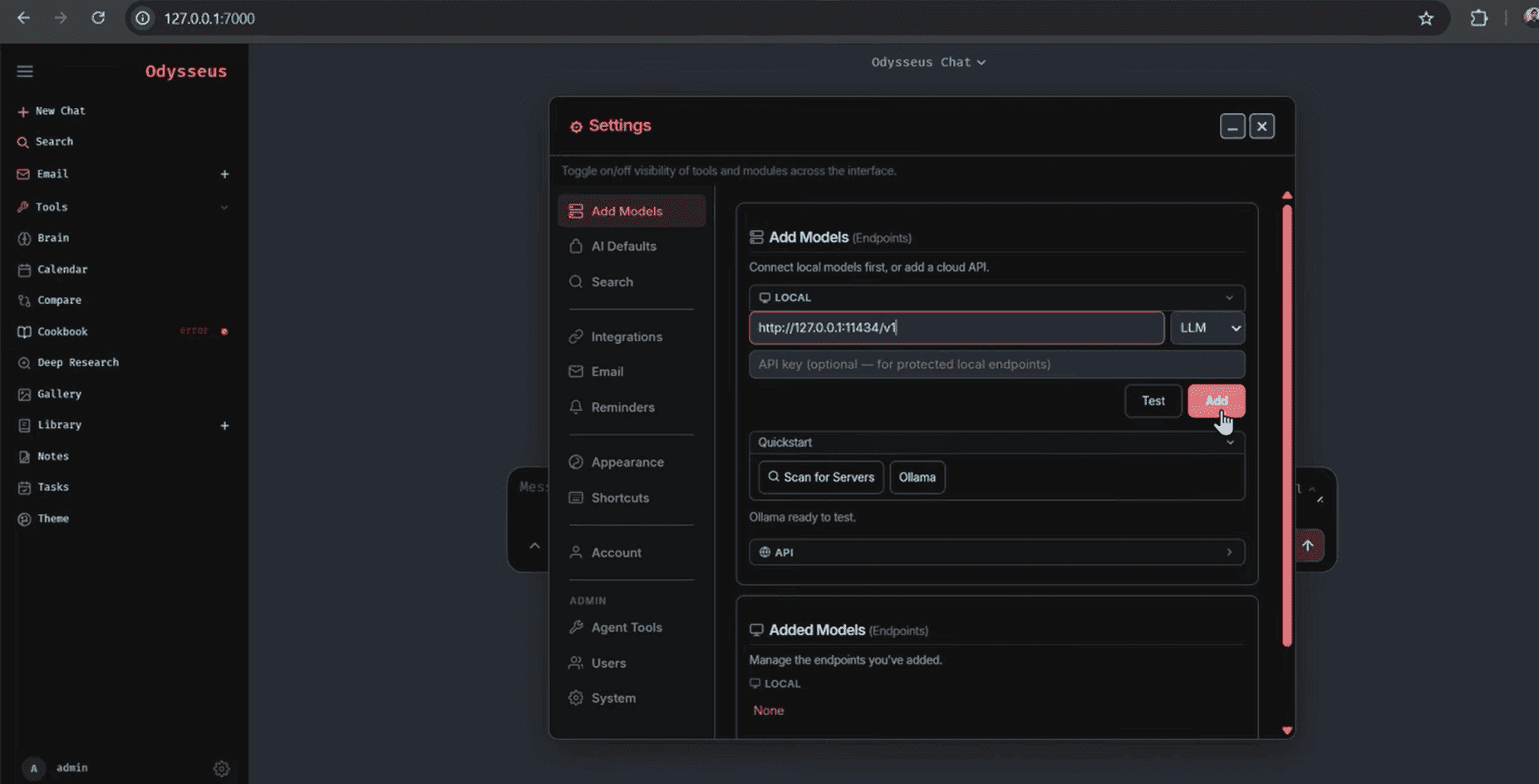Open Theme tool icon

pyautogui.click(x=24, y=519)
